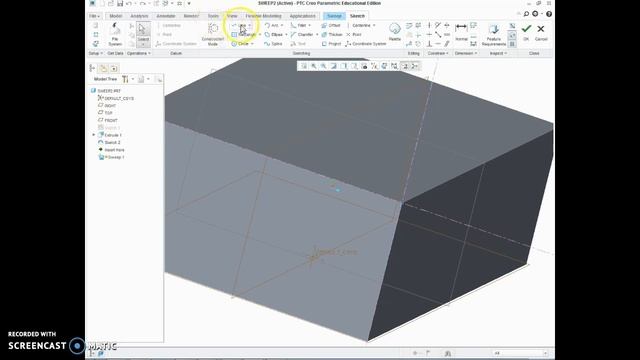Click the Save icon in quick access toolbar
The height and width of the screenshot is (360, 640).
point(120,4)
